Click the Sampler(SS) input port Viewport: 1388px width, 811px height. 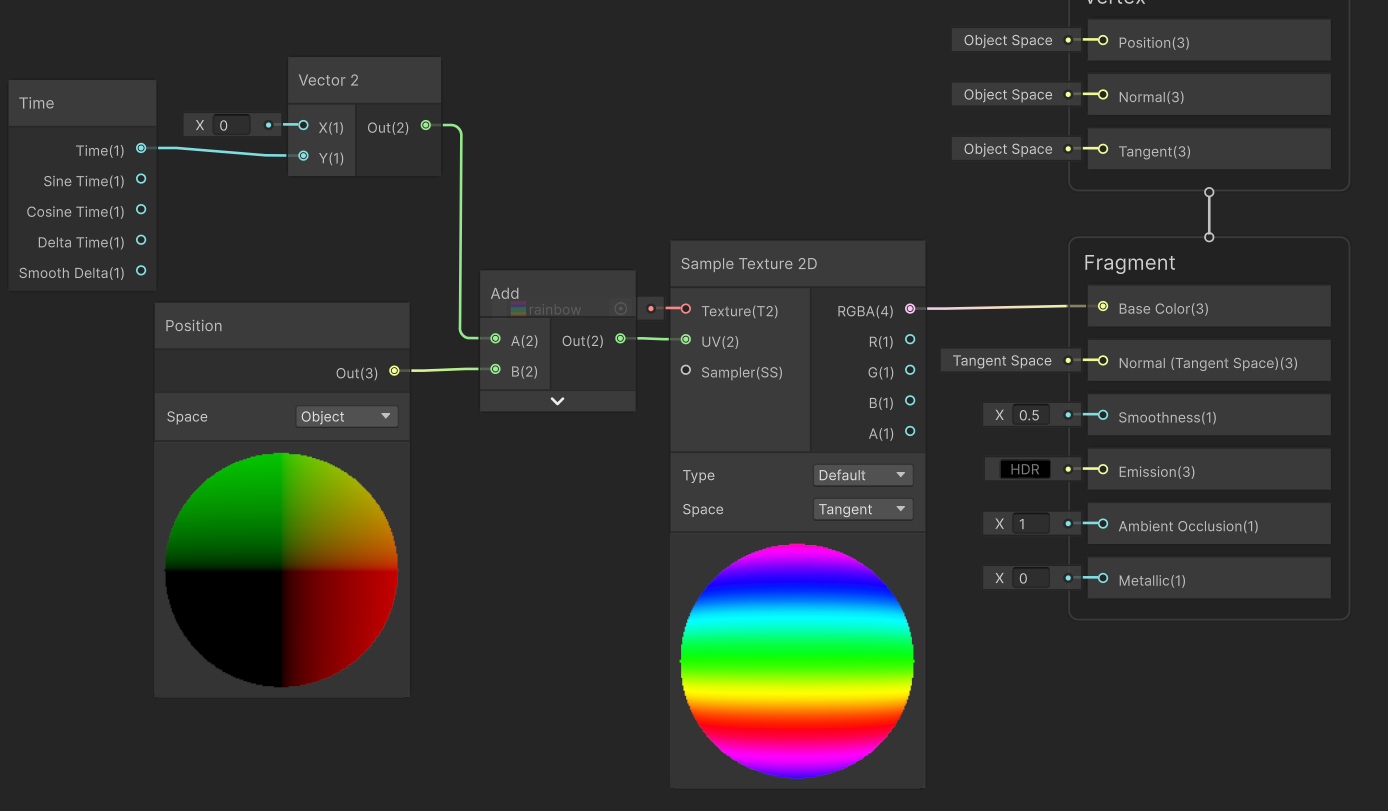(686, 370)
